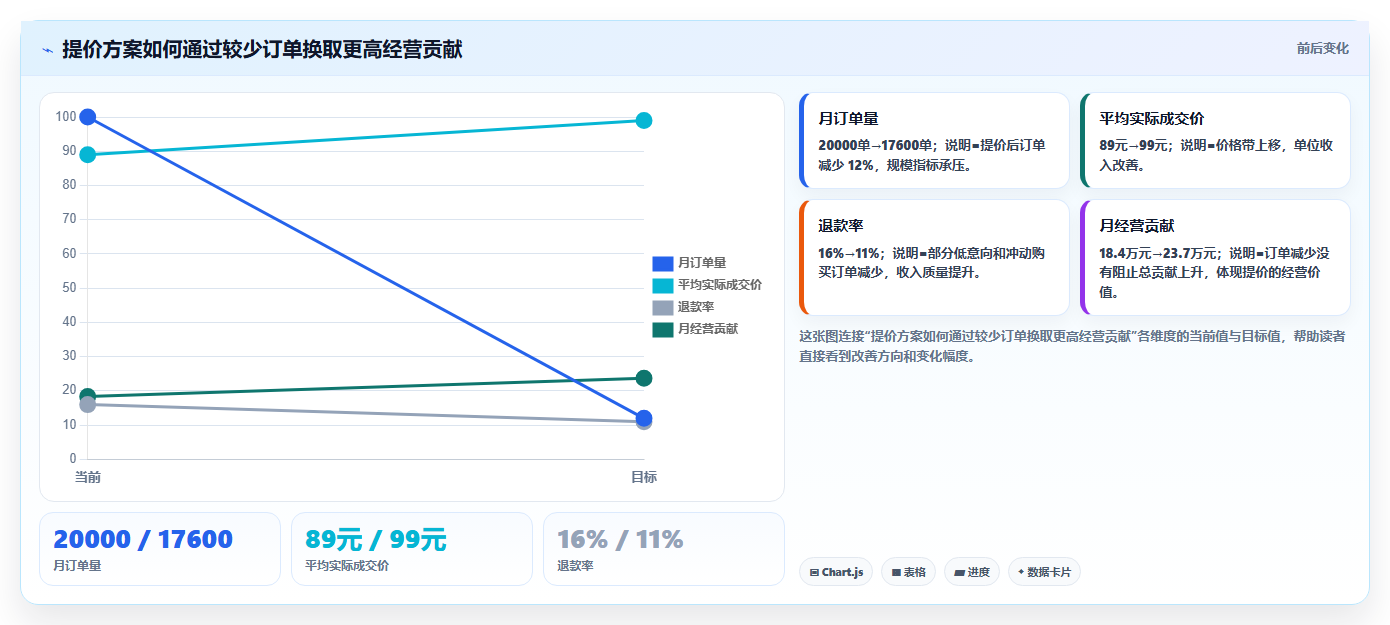Open the 月订单量 info card

(x=934, y=140)
